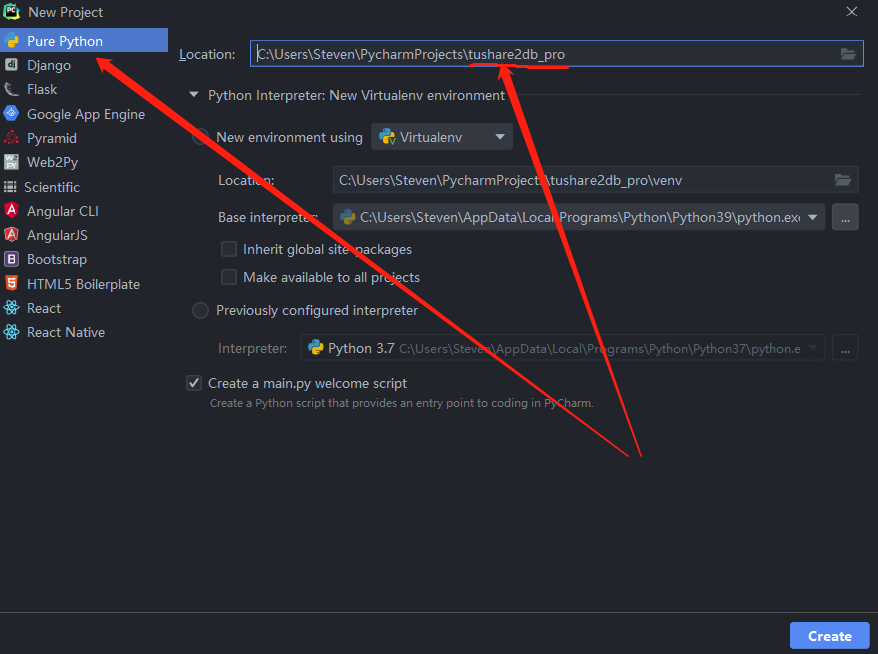Image resolution: width=878 pixels, height=654 pixels.
Task: Expand the Base interpreter Python39 dropdown
Action: [x=812, y=217]
